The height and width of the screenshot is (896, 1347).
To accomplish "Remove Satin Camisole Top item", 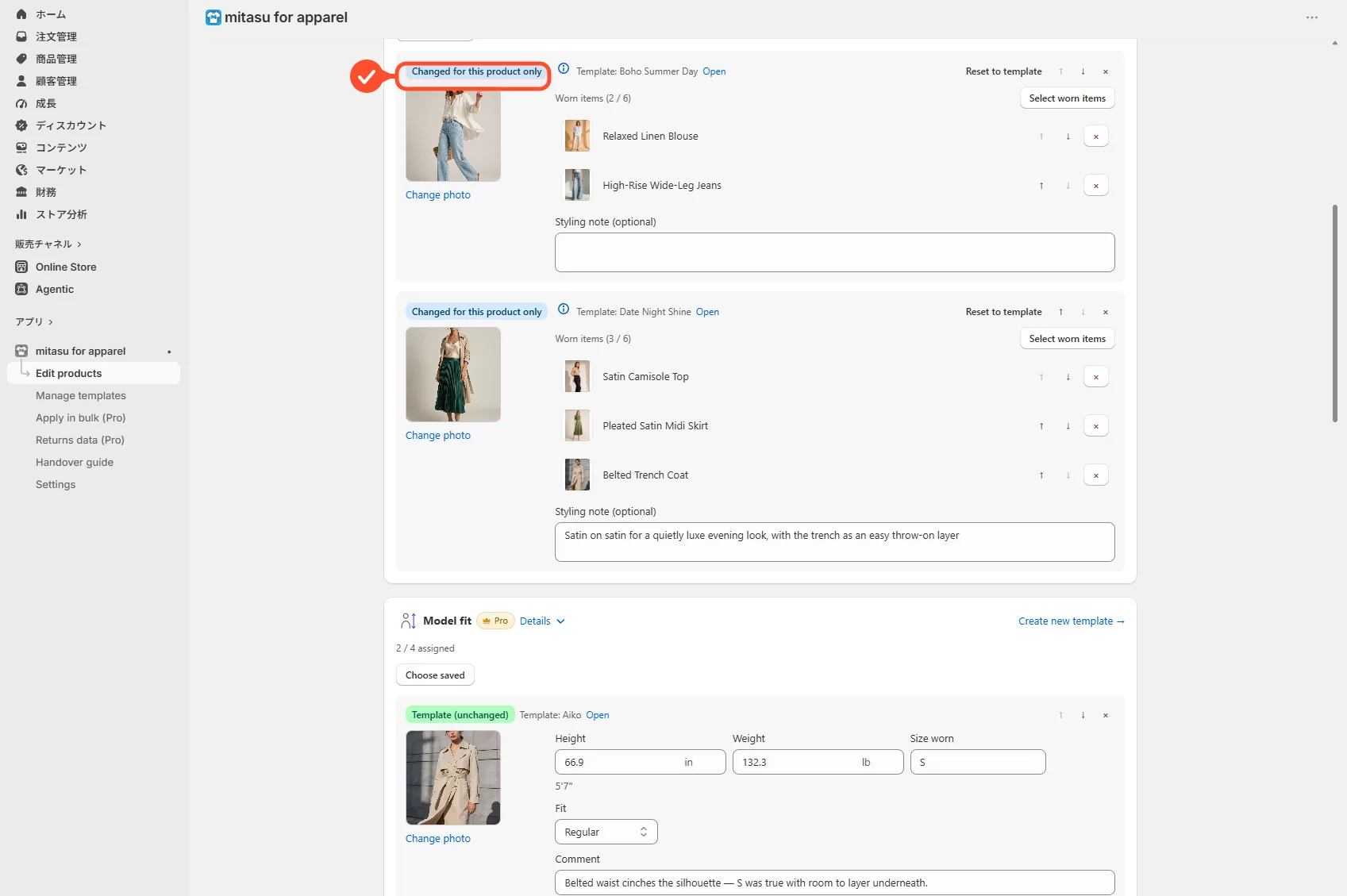I will tap(1096, 377).
